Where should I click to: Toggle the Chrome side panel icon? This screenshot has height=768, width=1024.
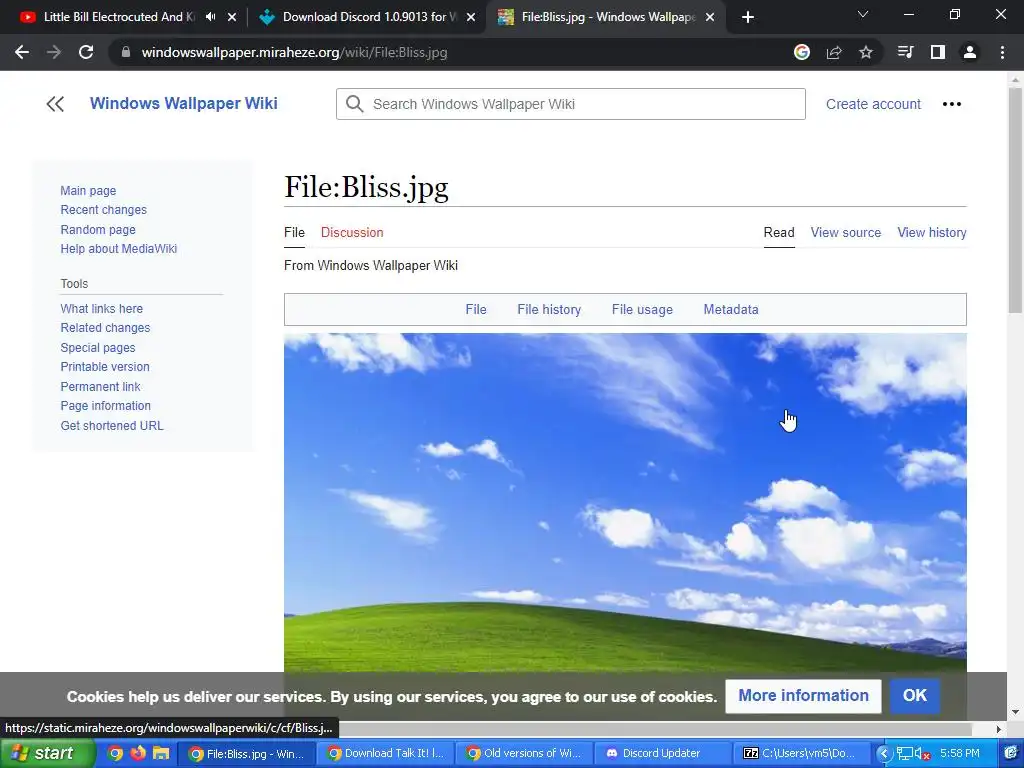click(938, 52)
